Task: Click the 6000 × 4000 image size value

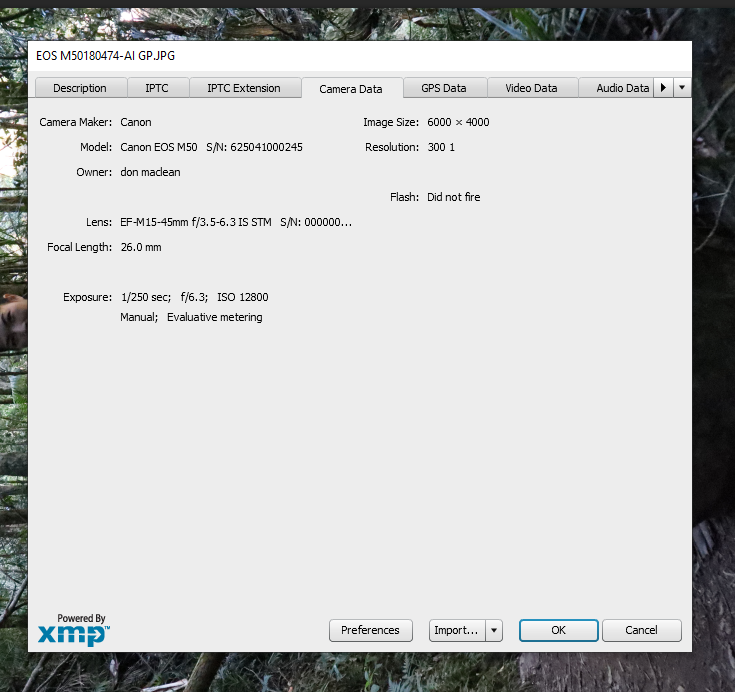Action: click(458, 122)
